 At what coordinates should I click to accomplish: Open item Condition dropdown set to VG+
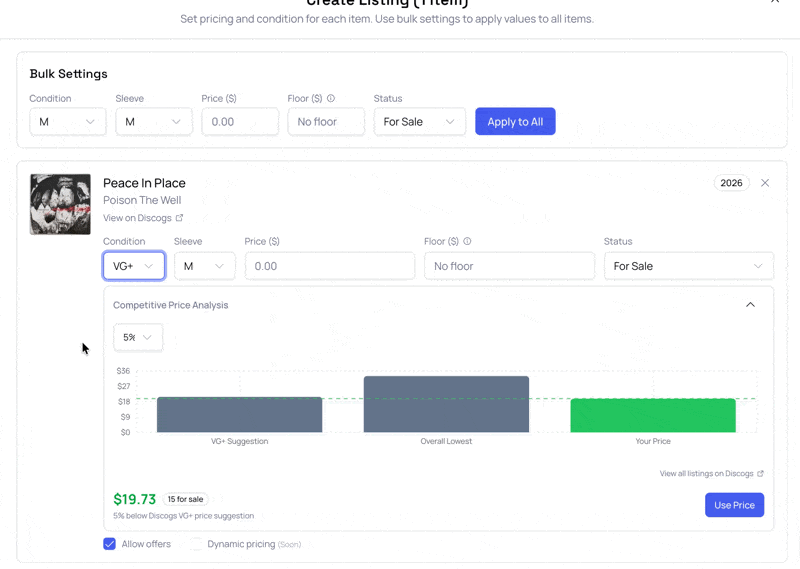134,266
